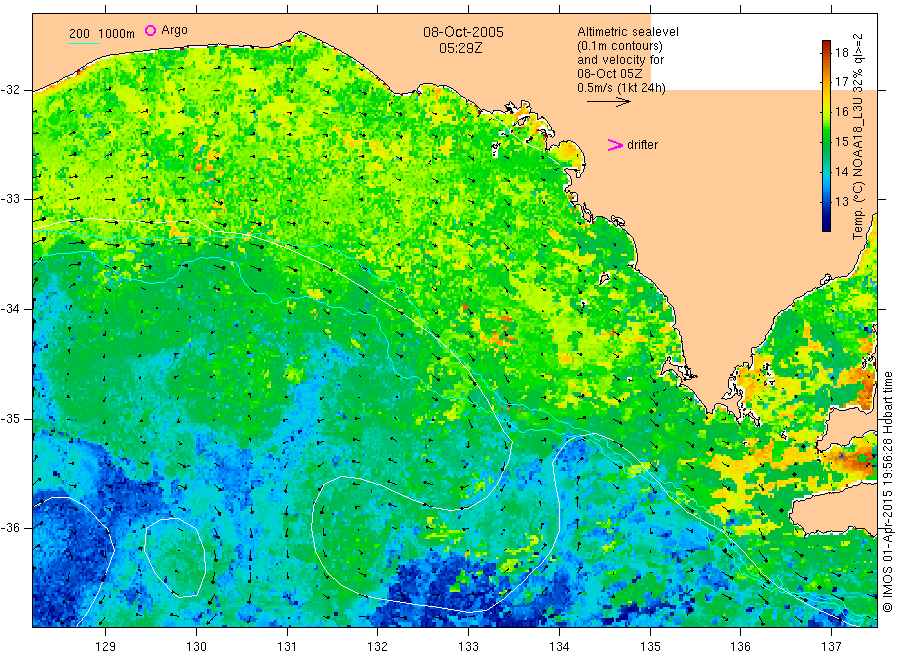This screenshot has height=660, width=900.
Task: Click the magenta Argo circle marker in legend
Action: [150, 30]
